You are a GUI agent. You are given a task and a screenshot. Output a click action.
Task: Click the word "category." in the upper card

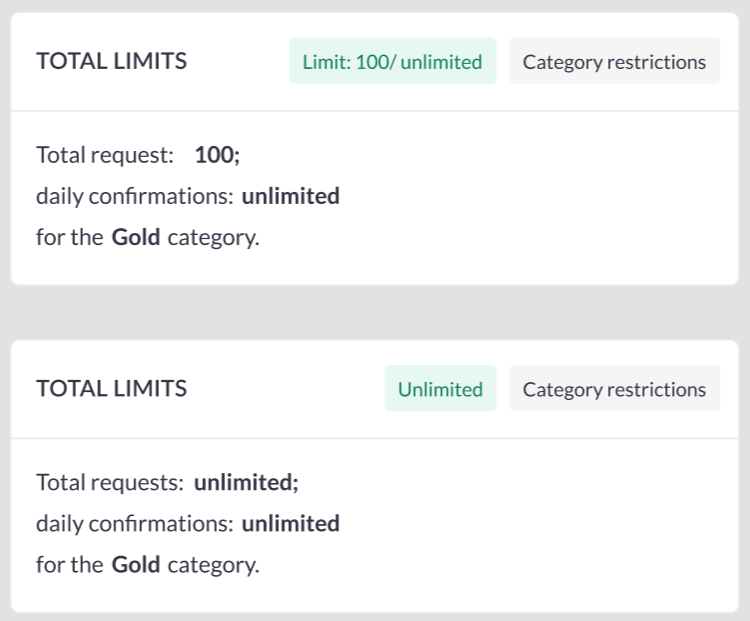tap(213, 238)
